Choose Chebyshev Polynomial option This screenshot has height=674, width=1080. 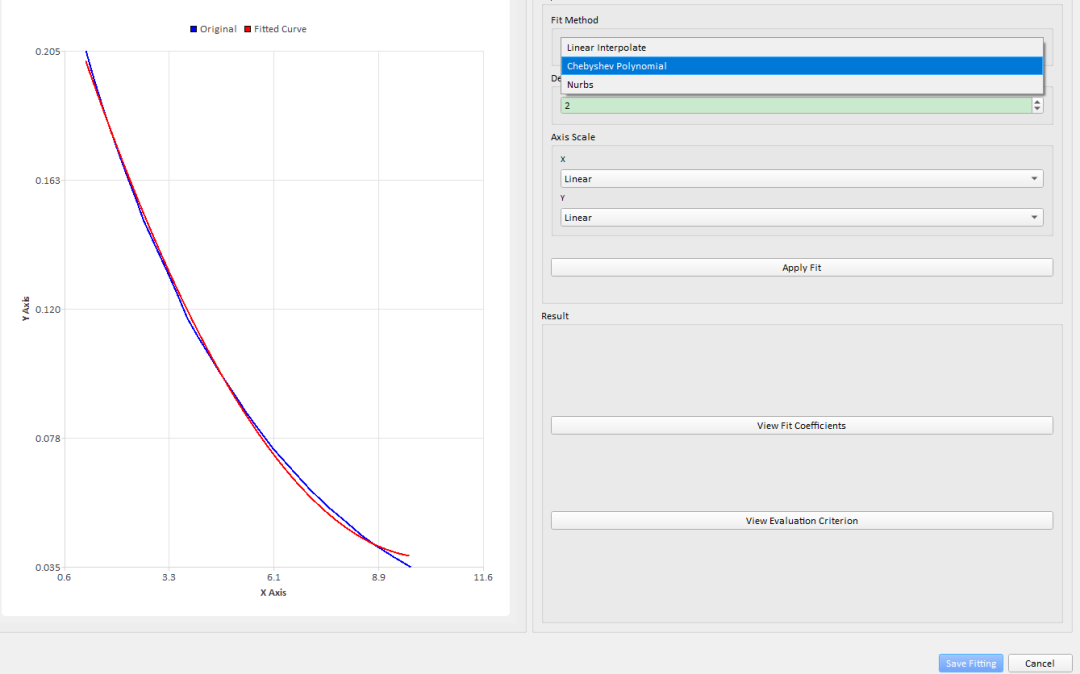click(802, 66)
